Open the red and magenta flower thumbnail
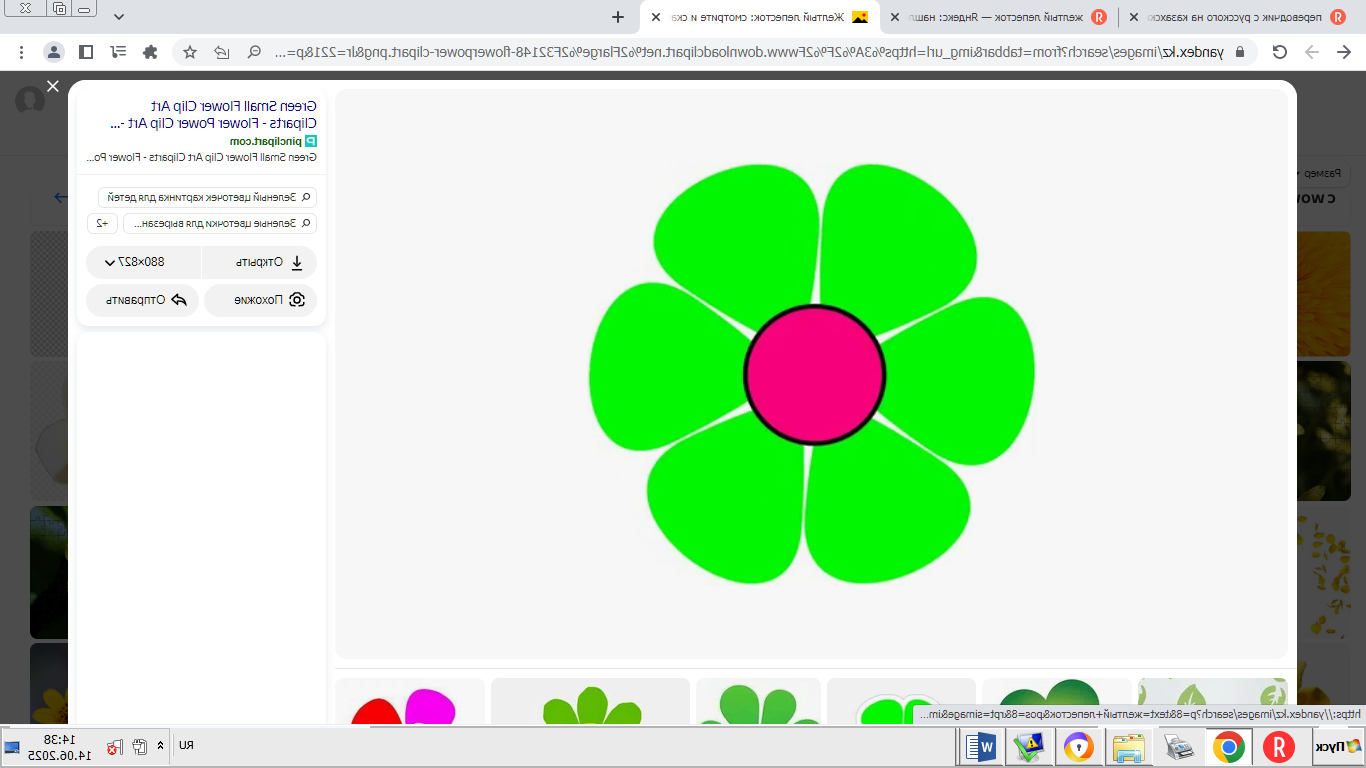1366x768 pixels. tap(410, 702)
